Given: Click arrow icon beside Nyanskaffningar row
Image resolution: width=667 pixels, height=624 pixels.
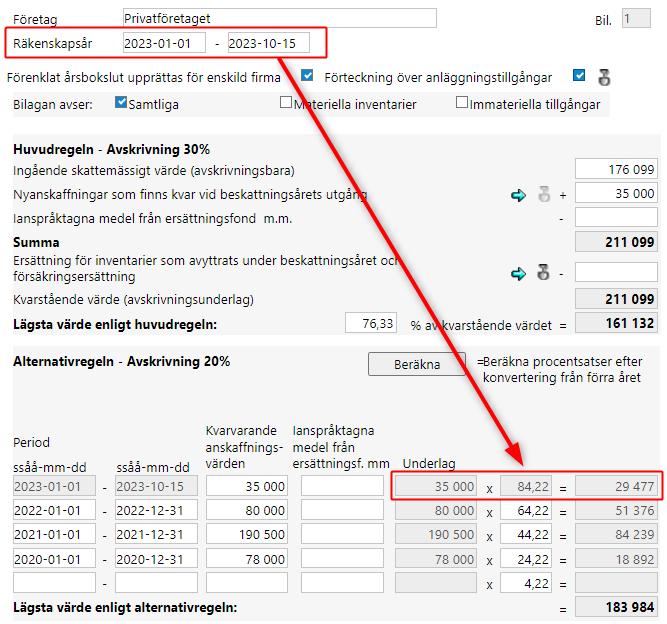Looking at the screenshot, I should pyautogui.click(x=518, y=196).
